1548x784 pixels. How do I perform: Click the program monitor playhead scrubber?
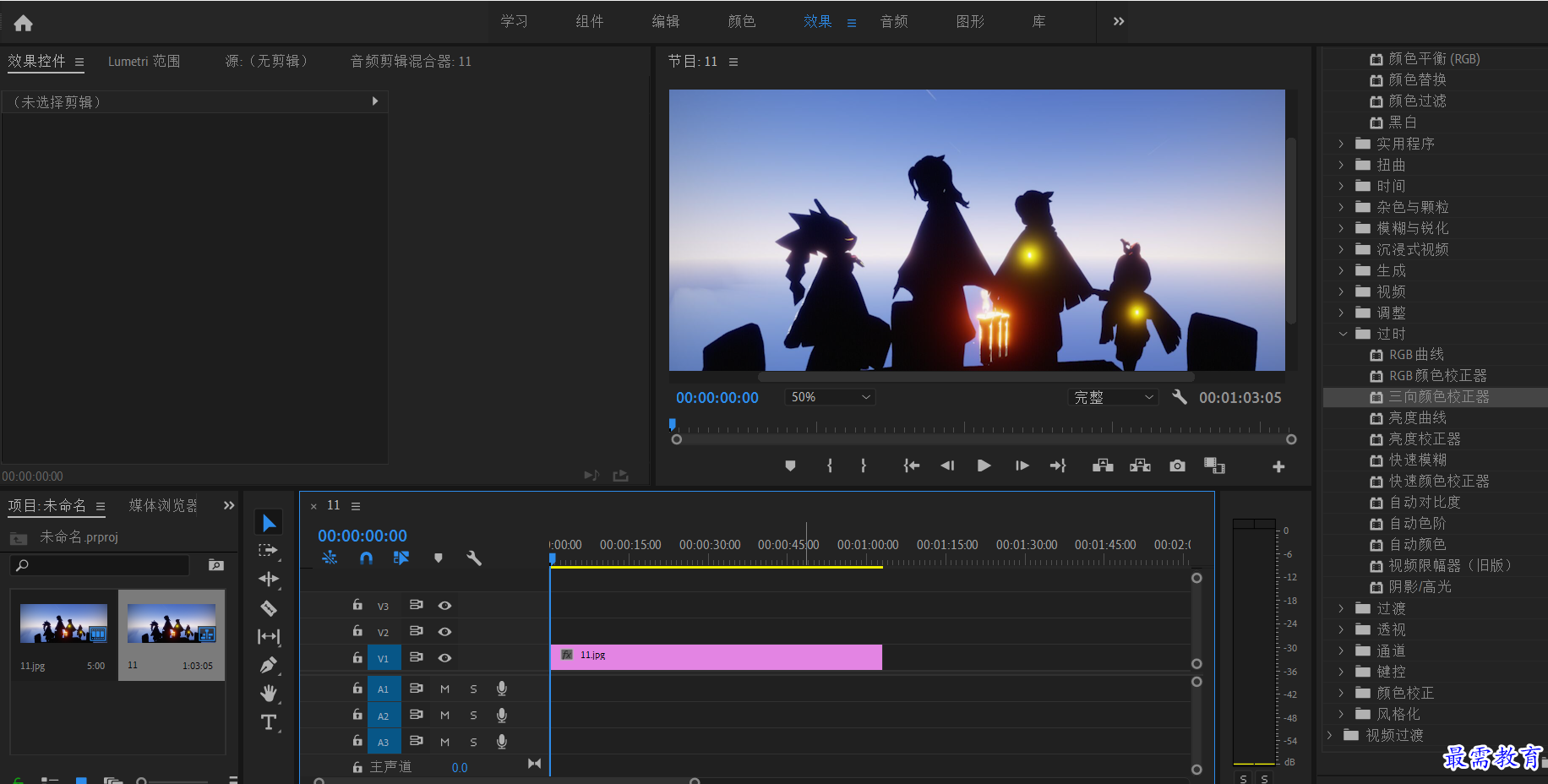(x=673, y=424)
